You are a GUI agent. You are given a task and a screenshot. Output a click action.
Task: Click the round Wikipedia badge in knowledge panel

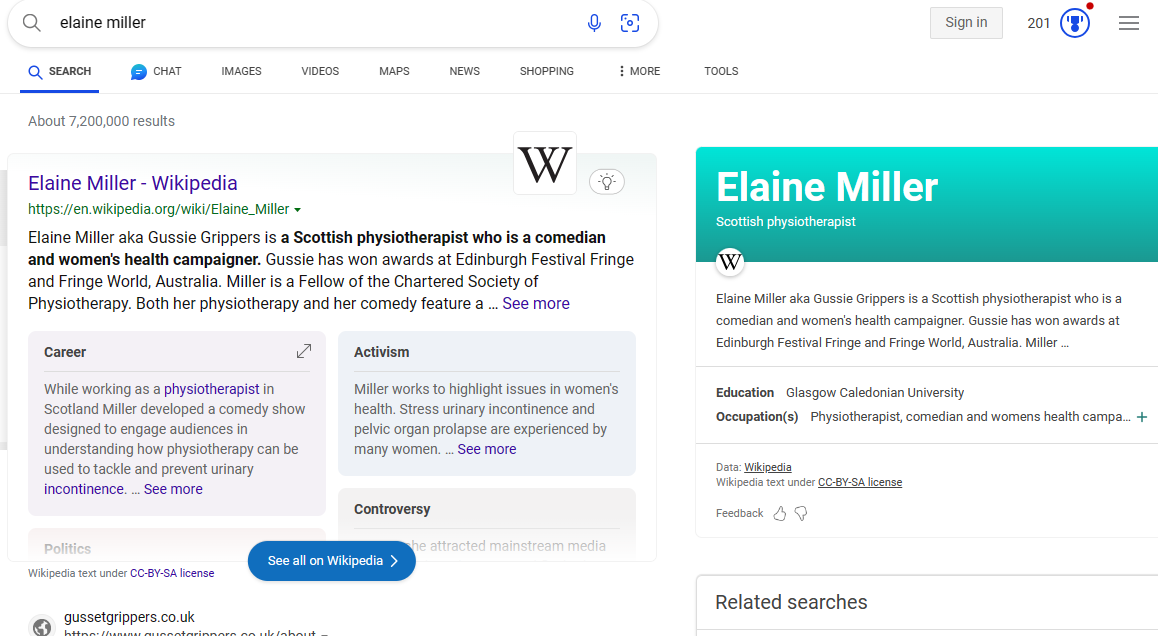(730, 261)
